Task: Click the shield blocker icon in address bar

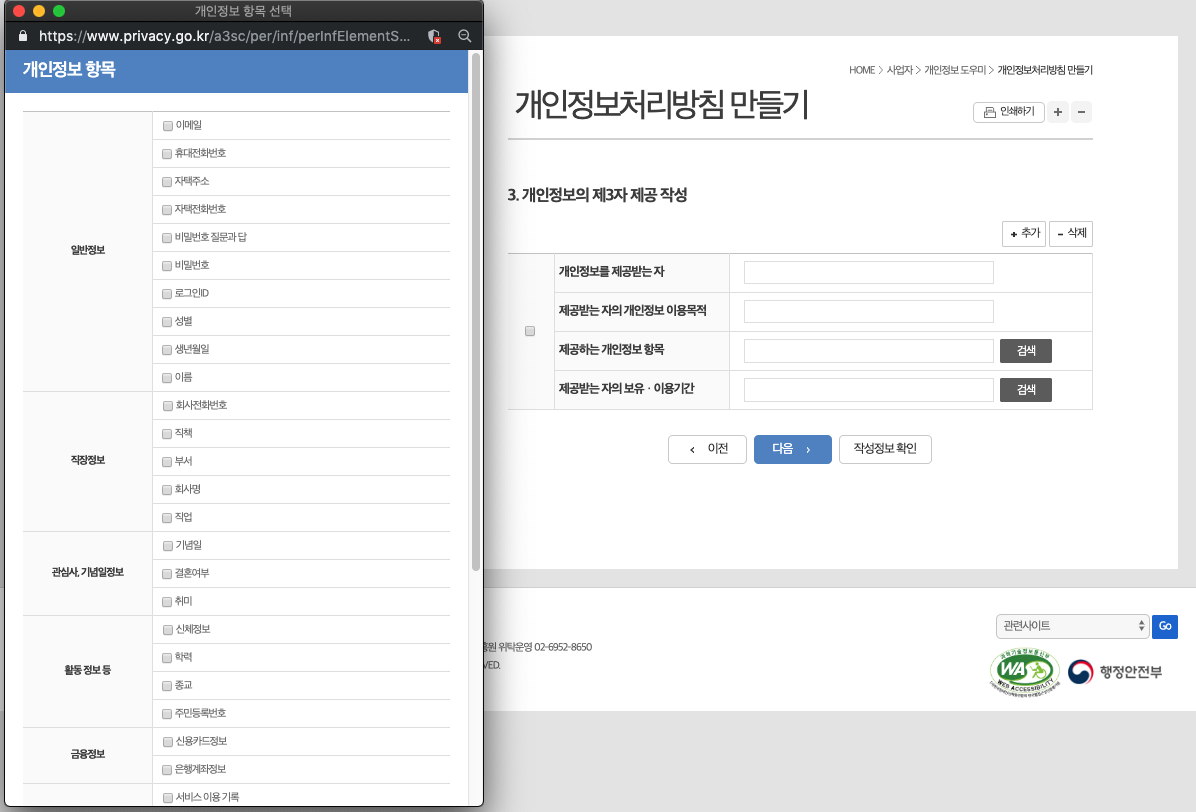Action: [x=434, y=36]
